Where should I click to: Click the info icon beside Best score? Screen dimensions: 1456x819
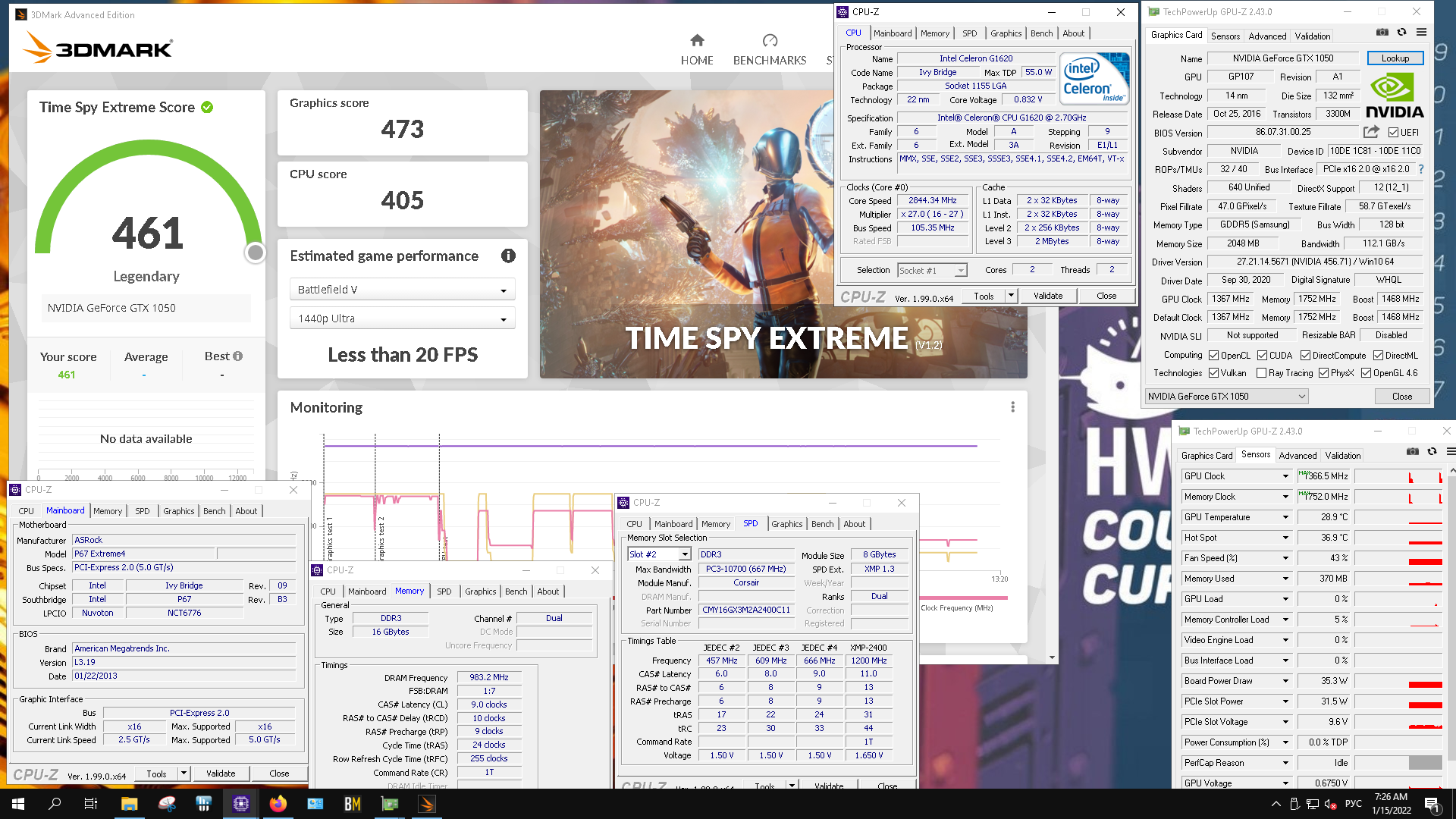[238, 356]
